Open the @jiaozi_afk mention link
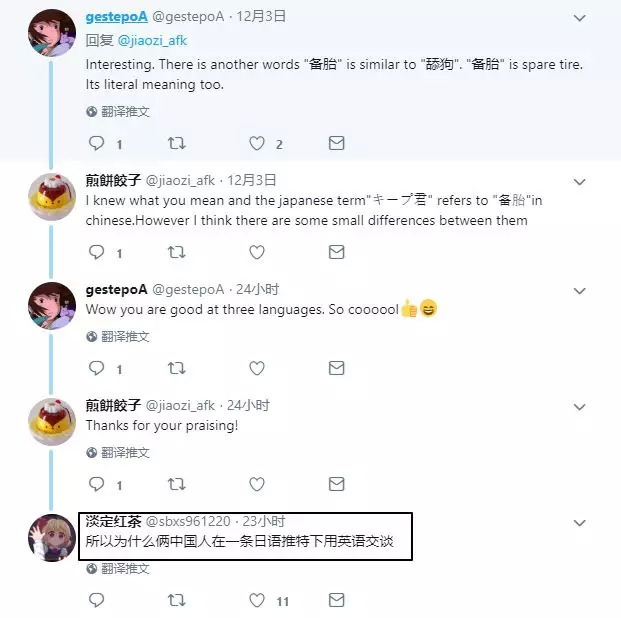621x618 pixels. point(152,40)
